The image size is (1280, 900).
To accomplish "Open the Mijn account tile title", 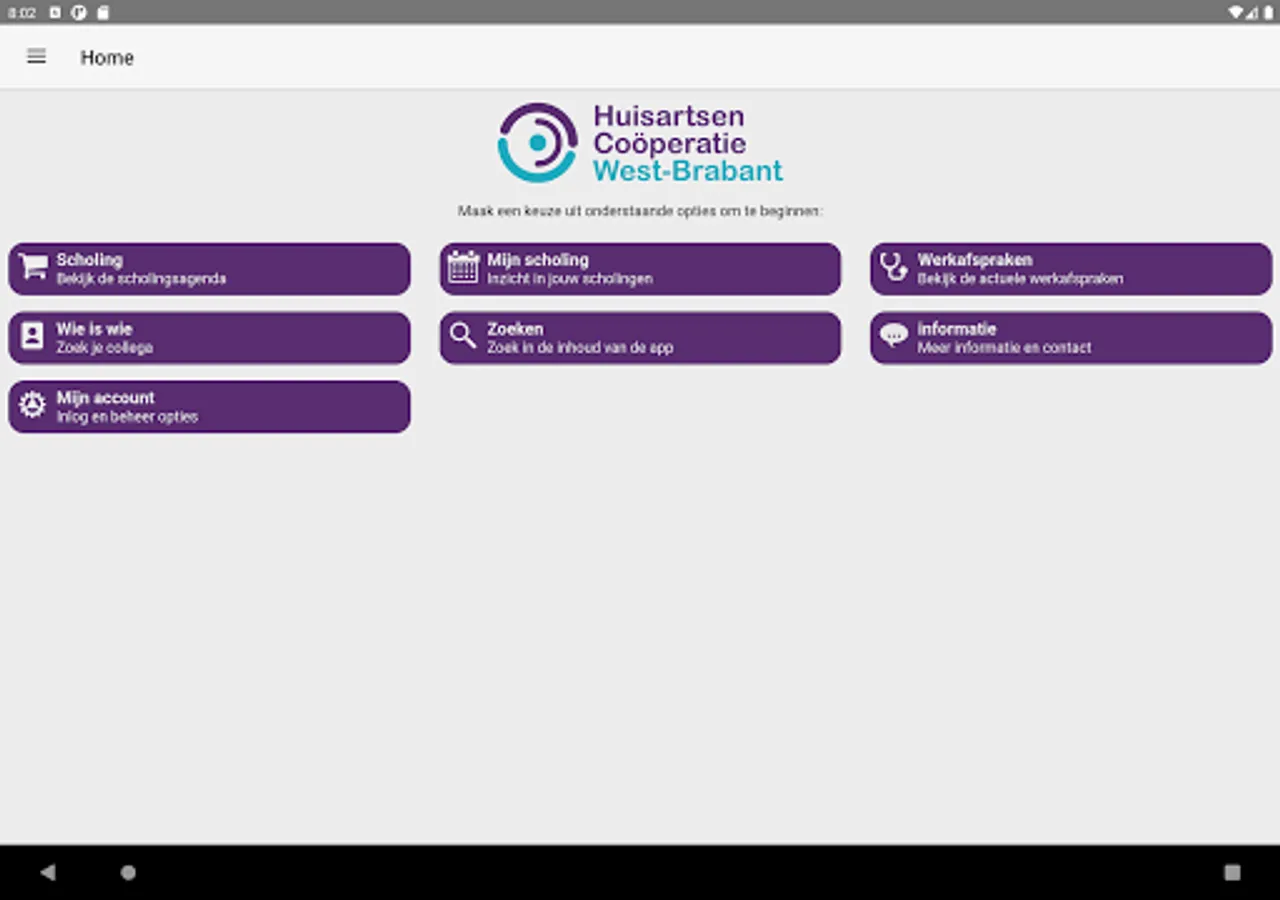I will click(106, 398).
